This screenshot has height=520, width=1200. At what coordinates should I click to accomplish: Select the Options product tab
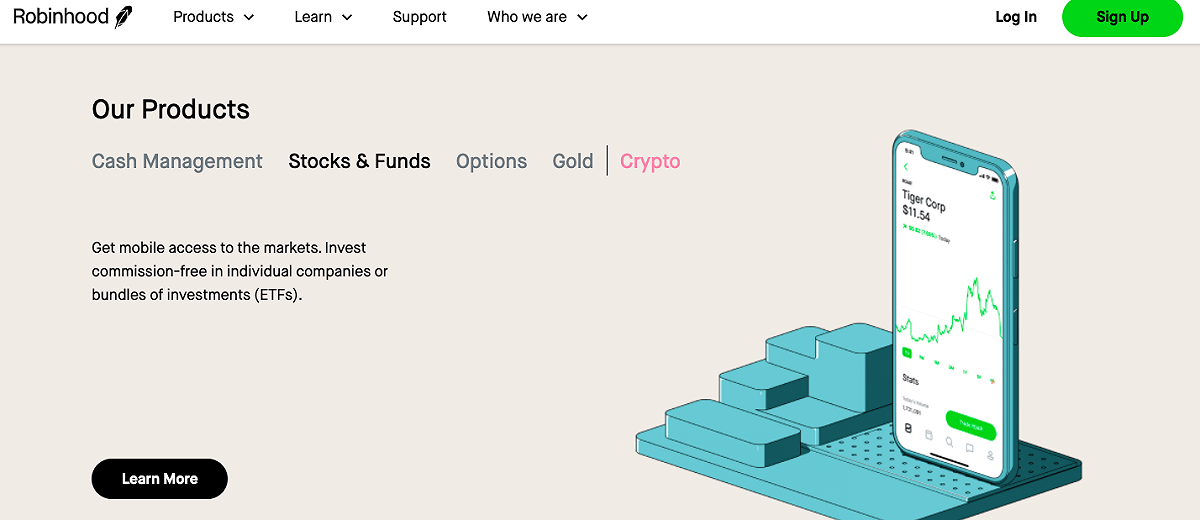[491, 161]
